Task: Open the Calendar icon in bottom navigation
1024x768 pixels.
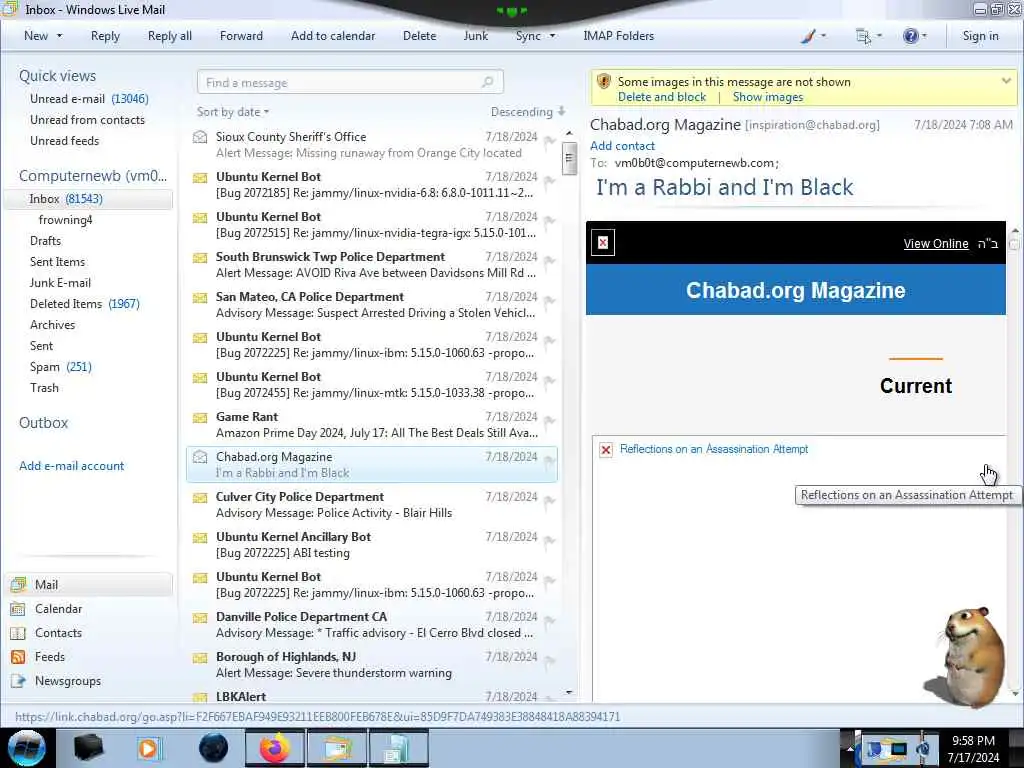Action: click(x=18, y=609)
